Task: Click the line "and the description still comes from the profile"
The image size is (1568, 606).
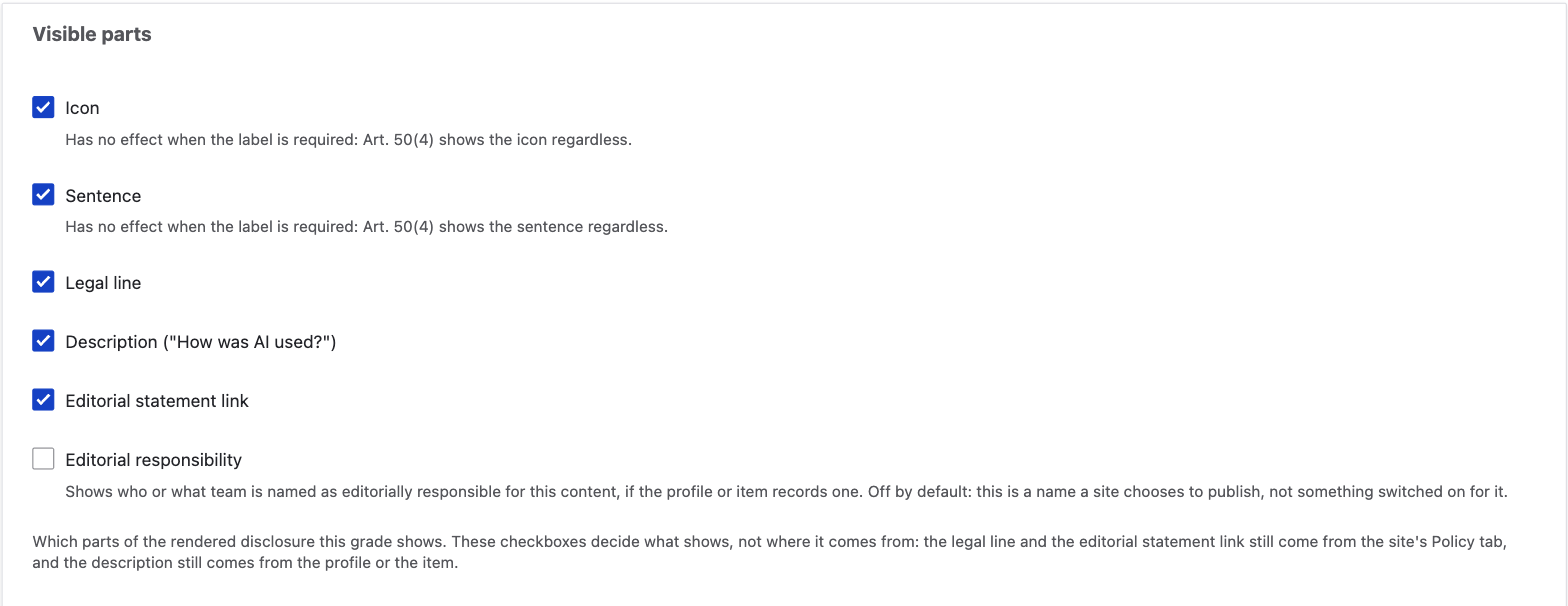Action: [x=245, y=563]
